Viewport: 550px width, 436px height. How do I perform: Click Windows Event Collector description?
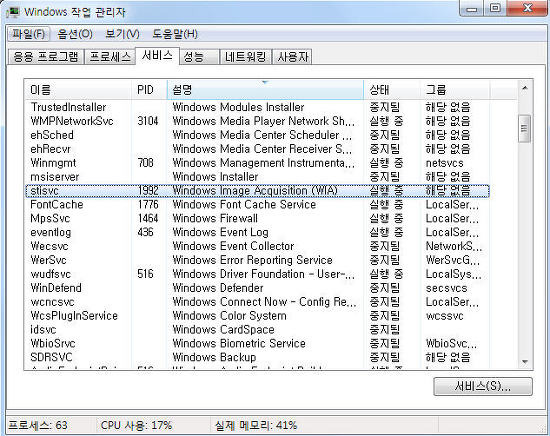coord(233,246)
